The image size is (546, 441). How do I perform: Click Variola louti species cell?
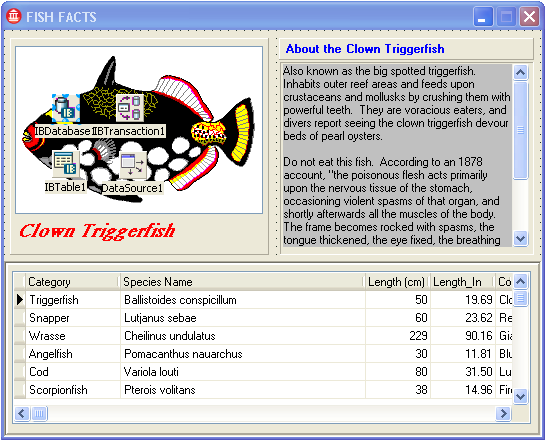point(243,372)
